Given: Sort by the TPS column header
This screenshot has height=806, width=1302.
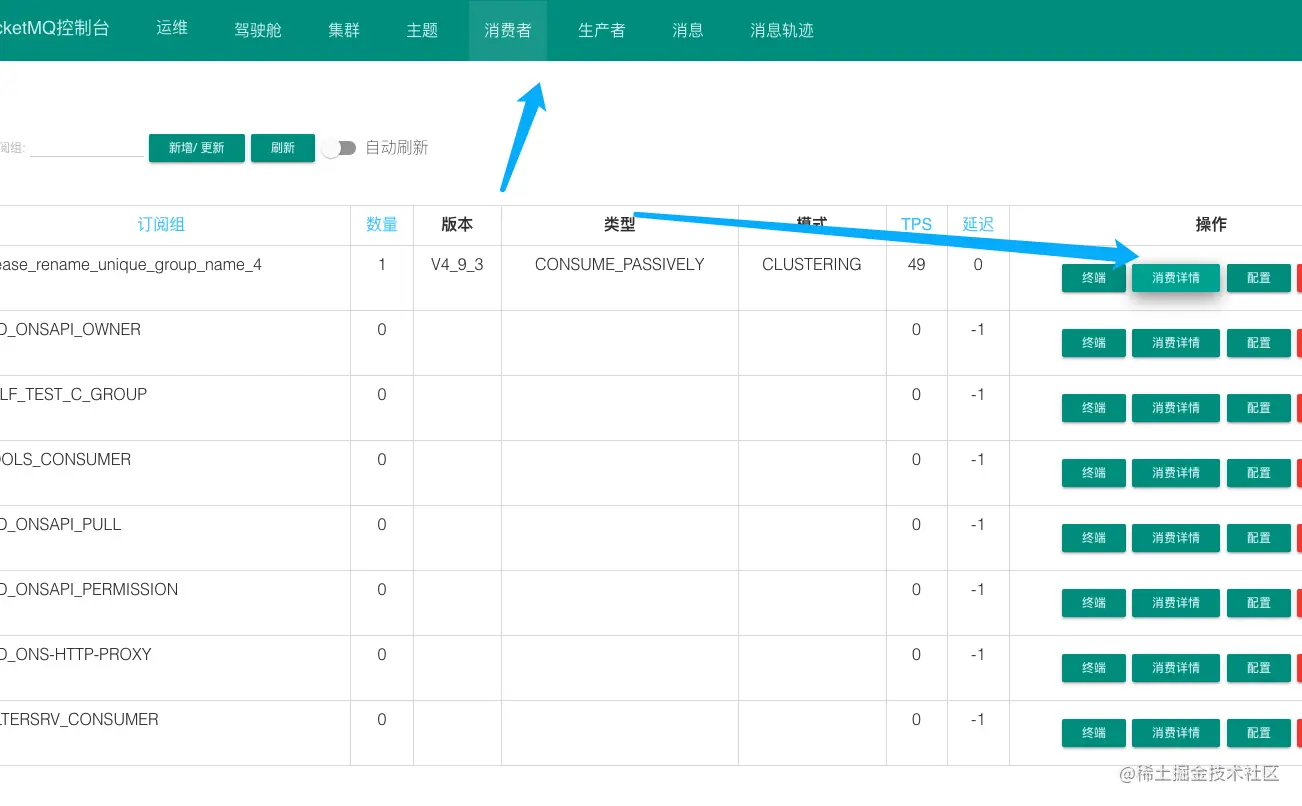Looking at the screenshot, I should [x=917, y=225].
